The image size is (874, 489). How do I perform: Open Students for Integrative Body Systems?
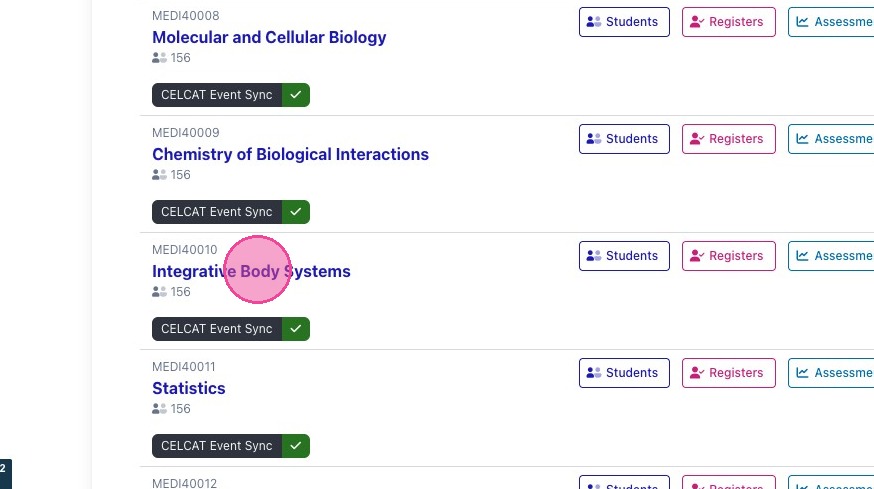624,256
